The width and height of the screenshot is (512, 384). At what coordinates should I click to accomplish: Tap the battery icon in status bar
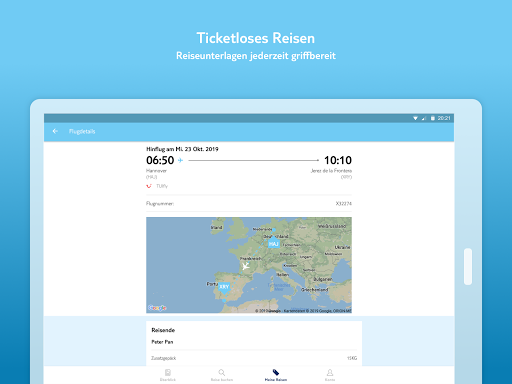433,118
